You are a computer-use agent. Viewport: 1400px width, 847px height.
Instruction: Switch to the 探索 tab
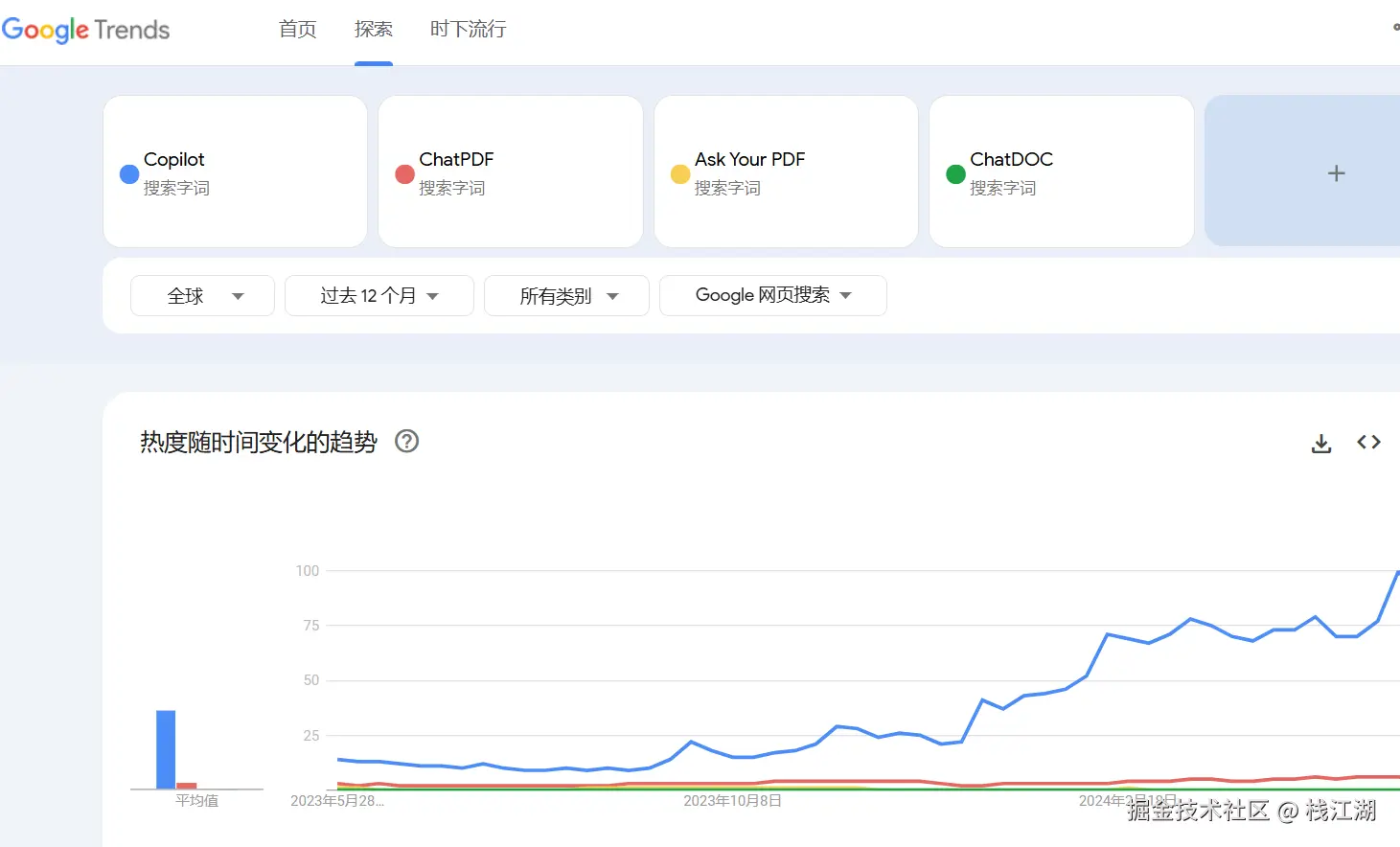coord(374,30)
